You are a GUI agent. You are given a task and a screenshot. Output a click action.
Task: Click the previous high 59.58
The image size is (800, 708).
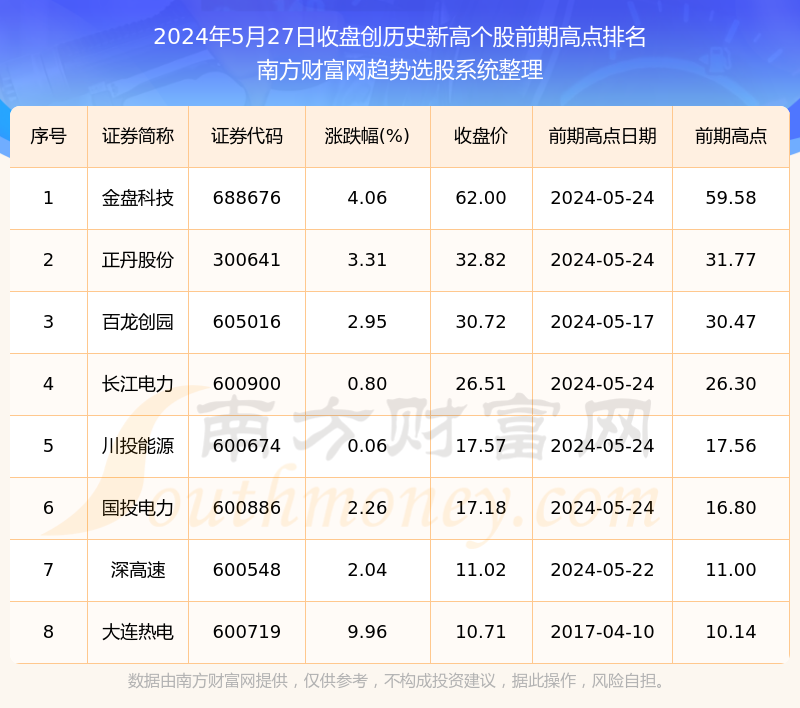tap(731, 198)
